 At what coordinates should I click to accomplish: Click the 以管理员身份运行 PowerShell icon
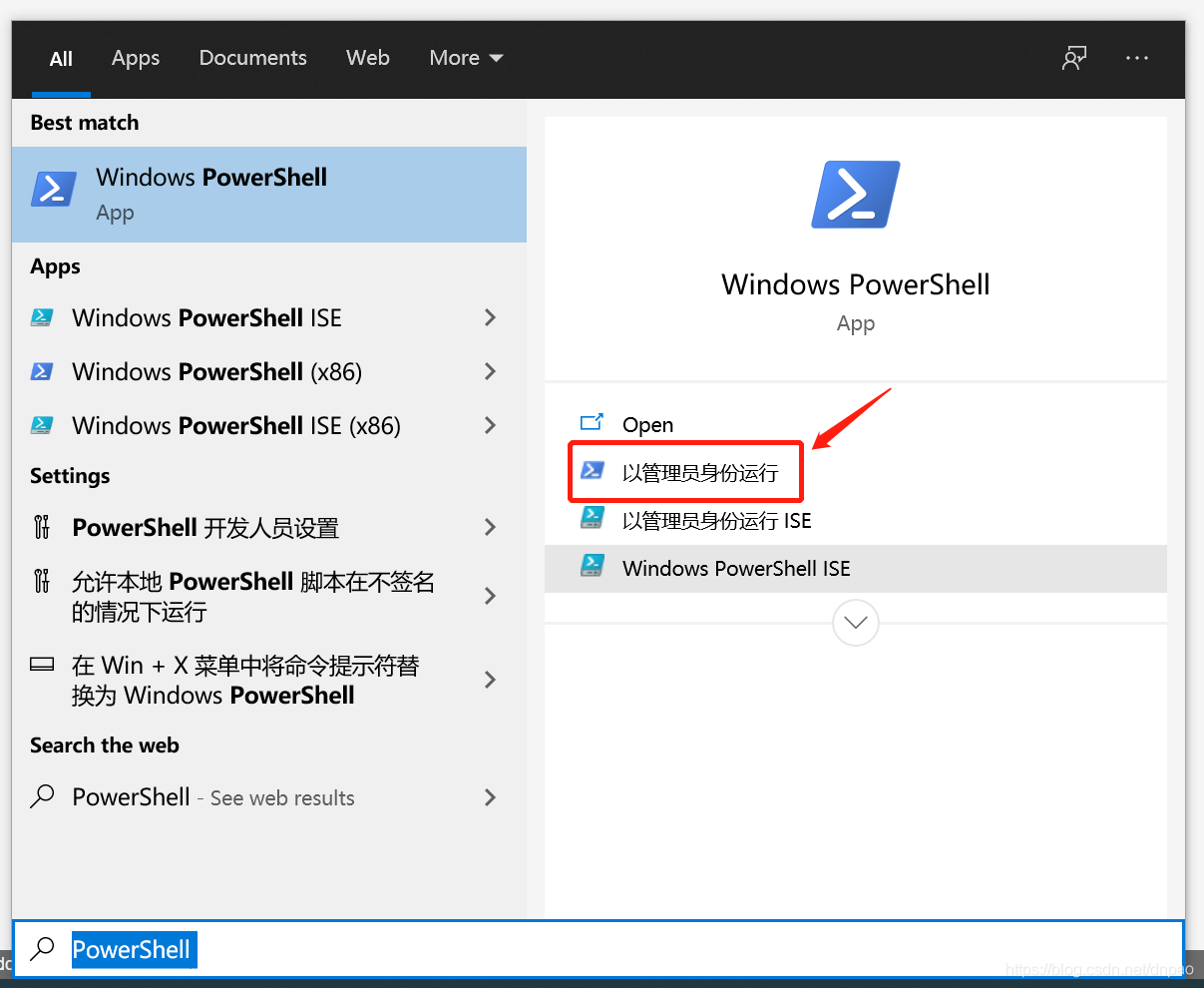[x=593, y=470]
